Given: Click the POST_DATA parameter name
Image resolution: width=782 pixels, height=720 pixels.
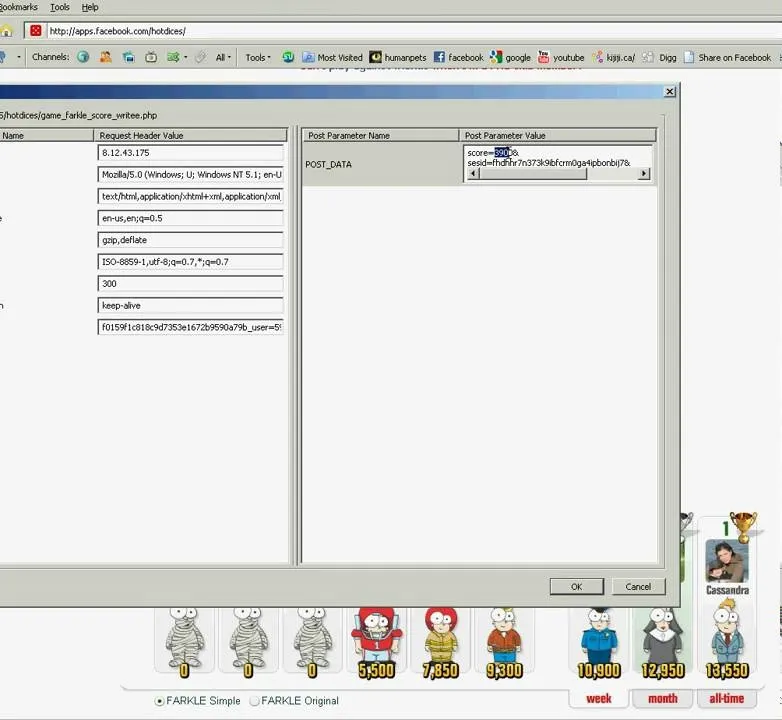Looking at the screenshot, I should click(x=328, y=165).
